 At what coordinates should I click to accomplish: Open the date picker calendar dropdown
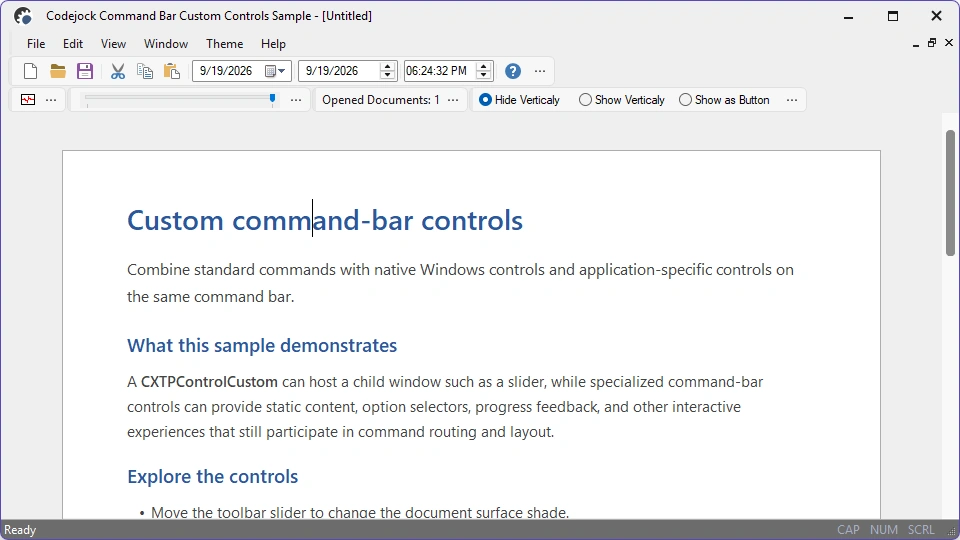click(x=276, y=71)
